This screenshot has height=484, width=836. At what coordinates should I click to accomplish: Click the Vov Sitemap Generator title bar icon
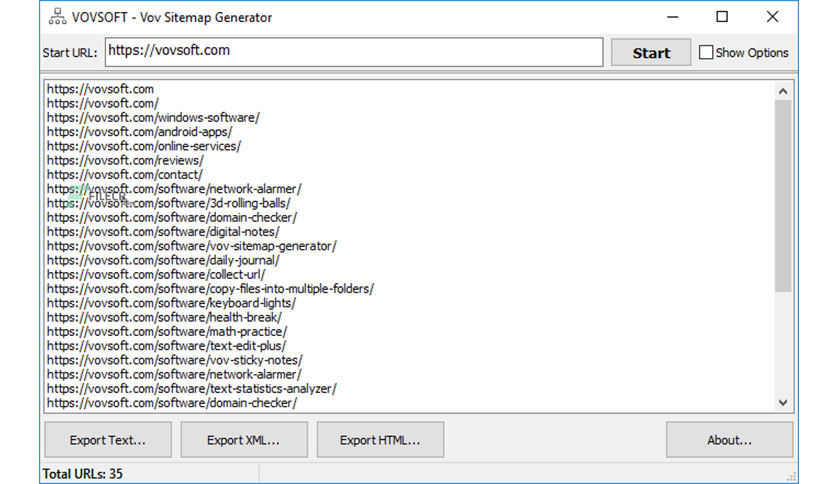58,17
